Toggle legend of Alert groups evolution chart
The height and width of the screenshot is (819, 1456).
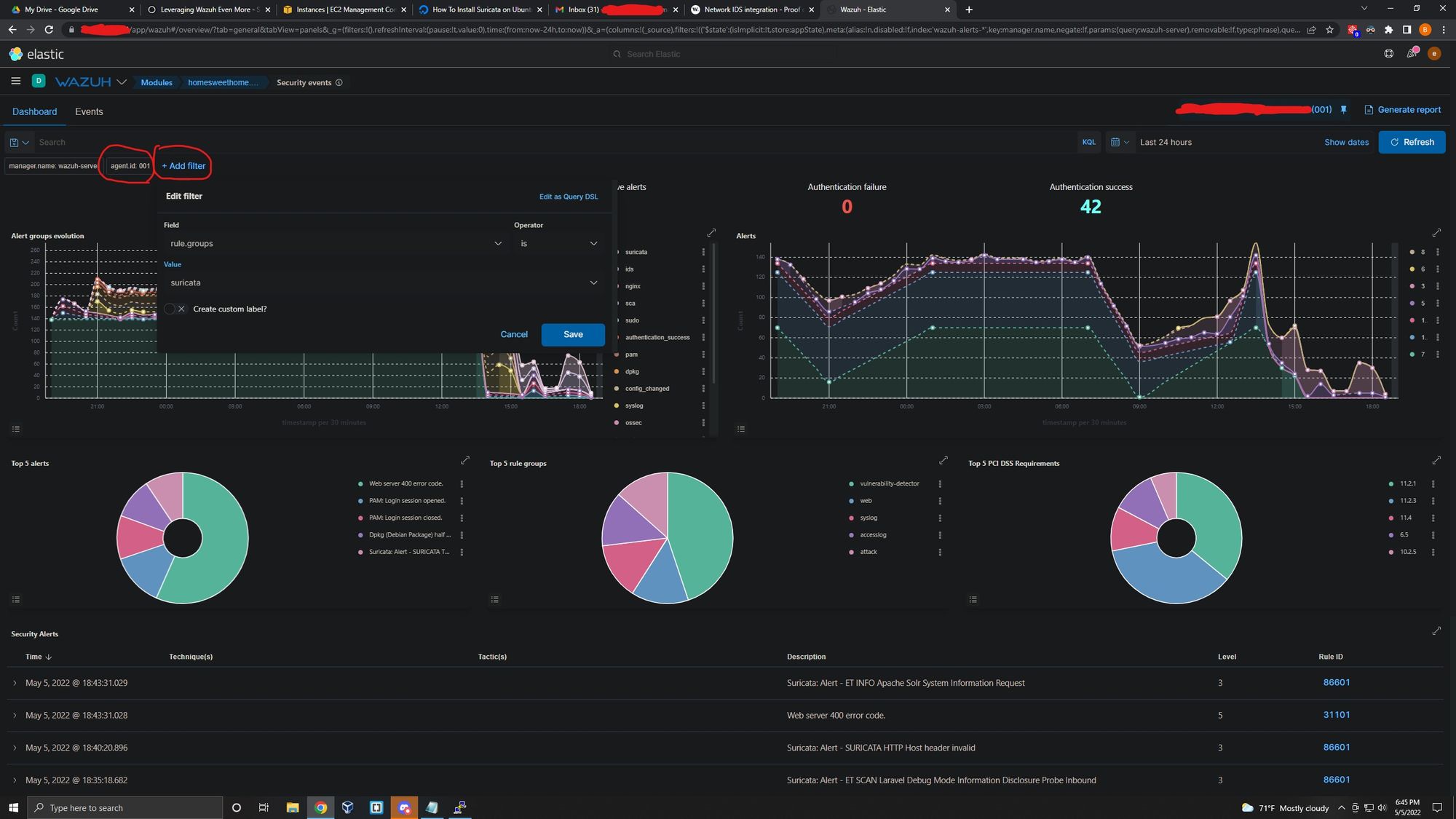pyautogui.click(x=16, y=429)
